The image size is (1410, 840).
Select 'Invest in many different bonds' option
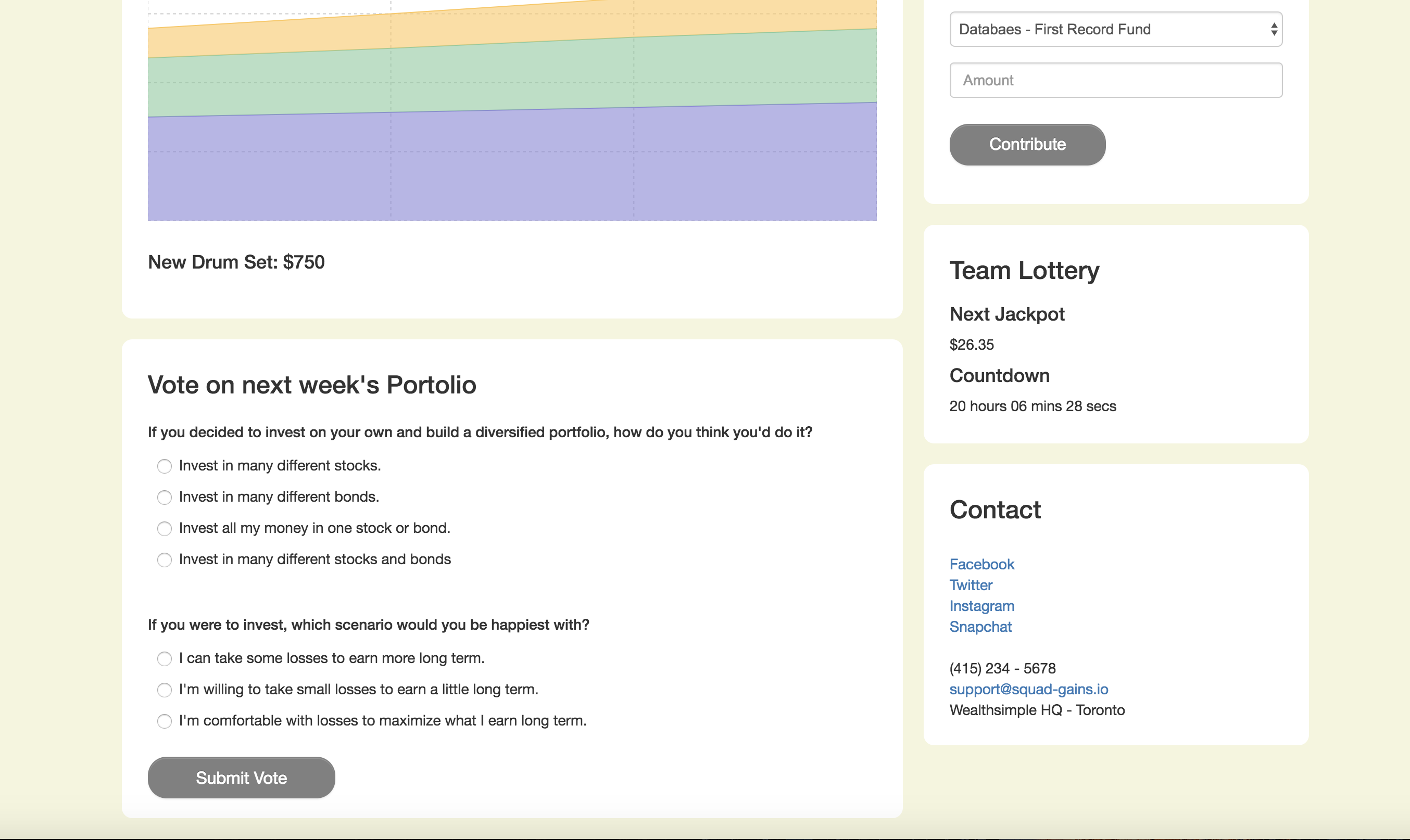tap(164, 498)
